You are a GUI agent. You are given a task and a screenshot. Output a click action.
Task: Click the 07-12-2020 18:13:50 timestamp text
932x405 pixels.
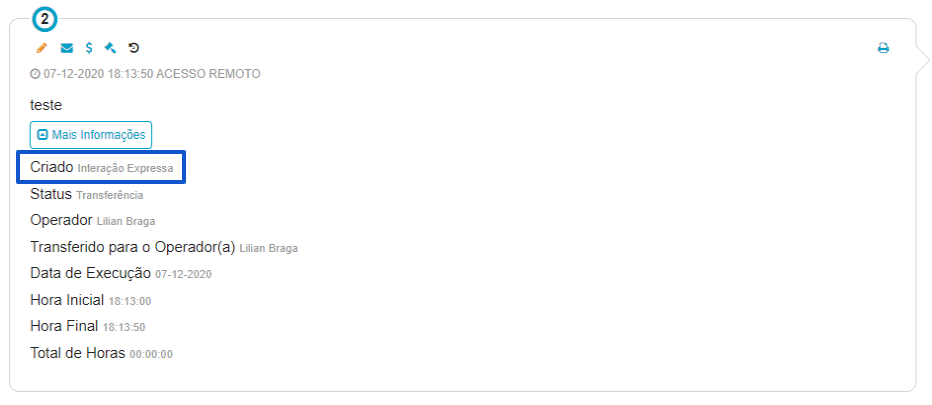point(98,74)
